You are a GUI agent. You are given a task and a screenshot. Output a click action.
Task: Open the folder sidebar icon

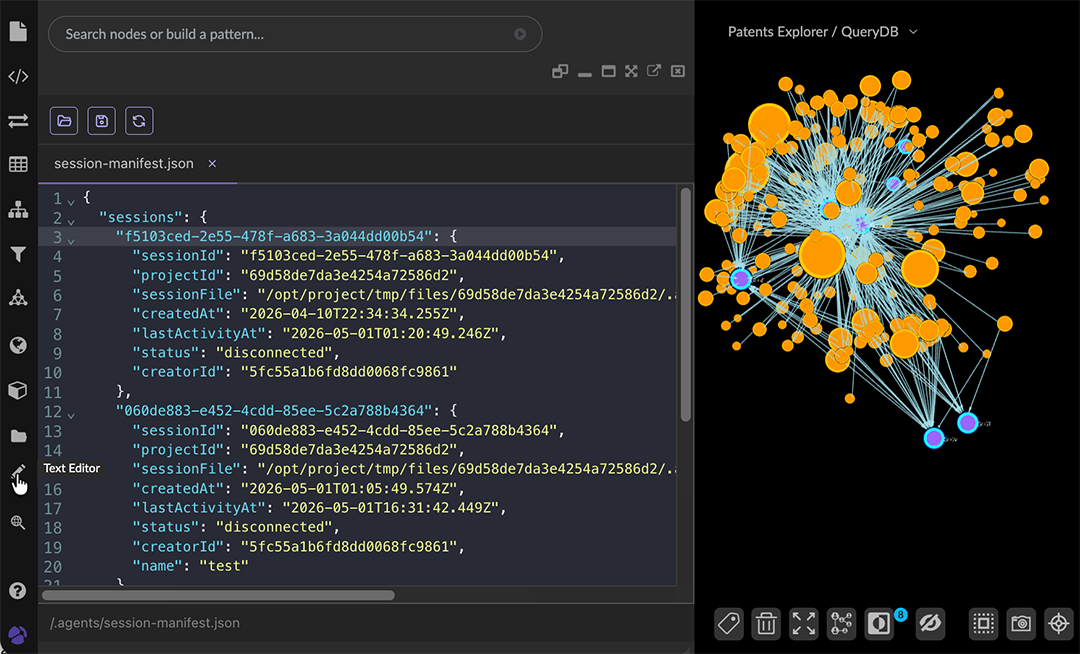tap(19, 436)
